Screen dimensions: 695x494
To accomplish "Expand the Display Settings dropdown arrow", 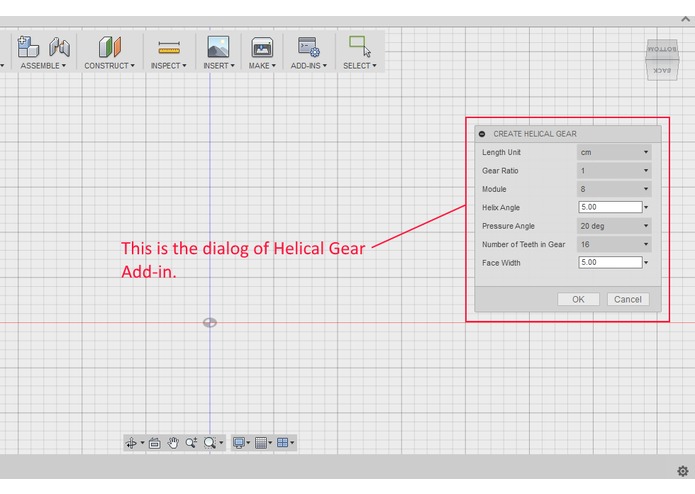I will [248, 443].
